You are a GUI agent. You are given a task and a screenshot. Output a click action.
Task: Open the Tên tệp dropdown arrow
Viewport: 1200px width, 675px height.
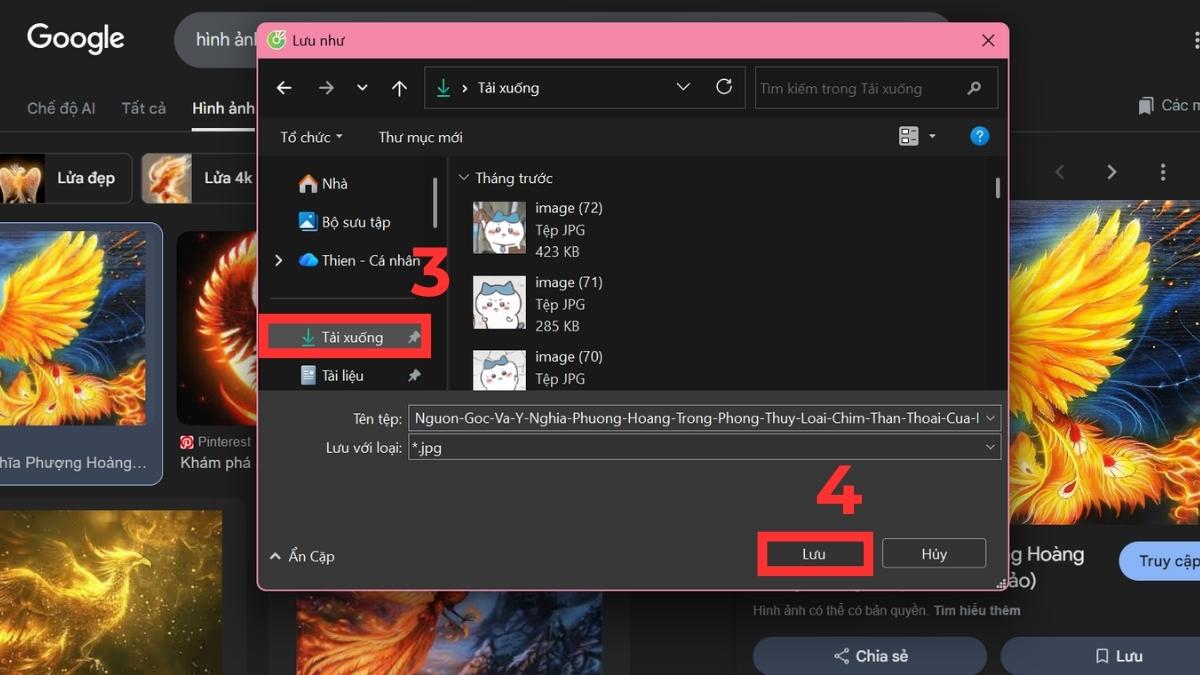[x=991, y=418]
